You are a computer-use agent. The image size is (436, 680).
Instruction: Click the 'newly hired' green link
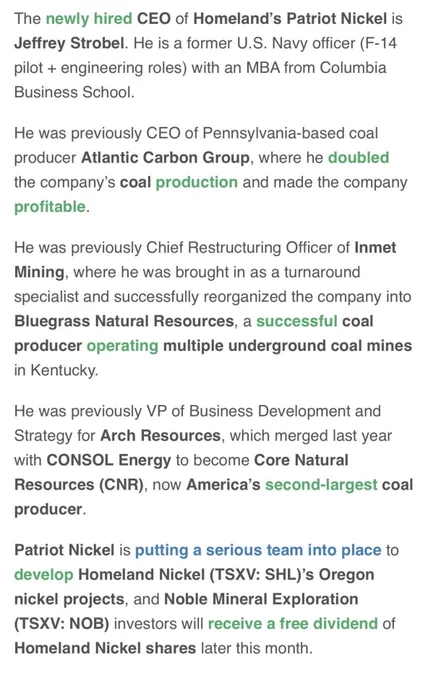tap(89, 19)
